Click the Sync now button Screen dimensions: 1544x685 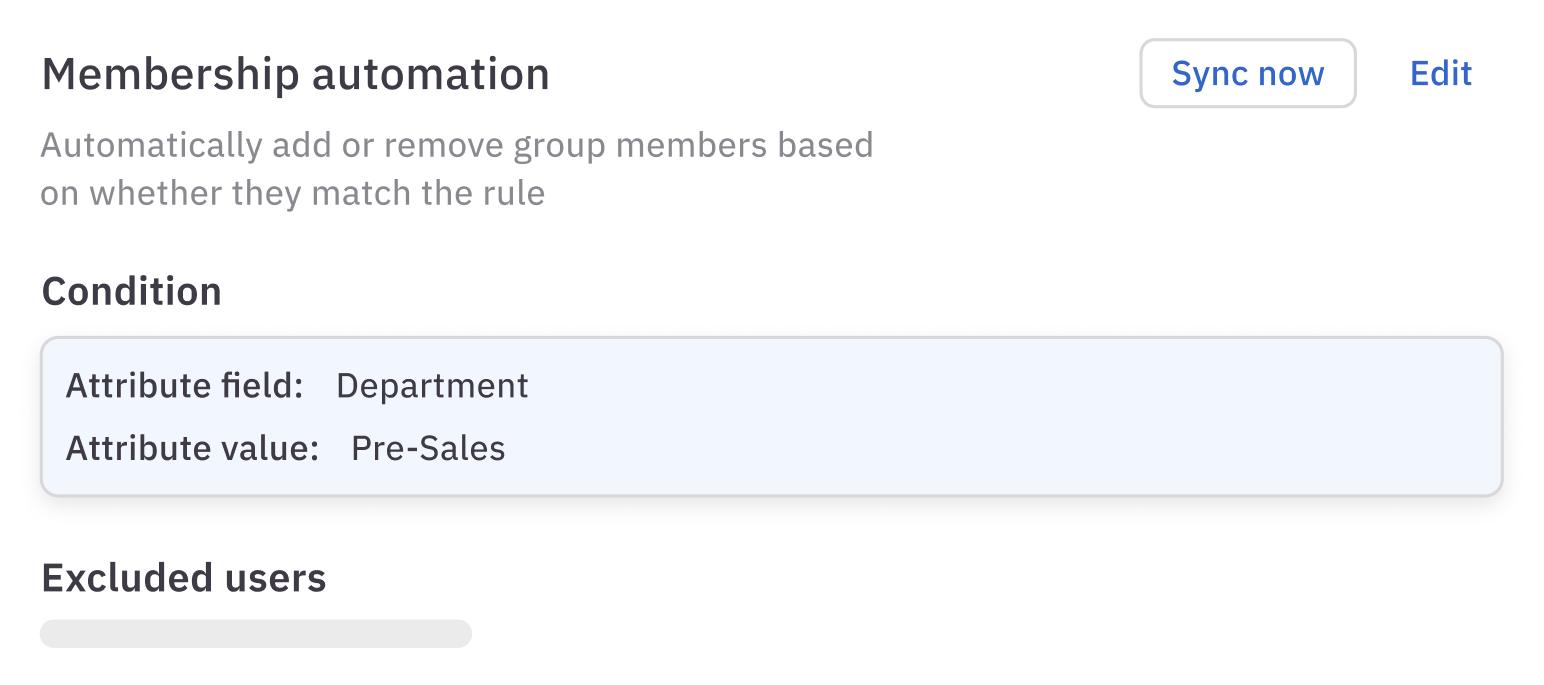coord(1247,73)
